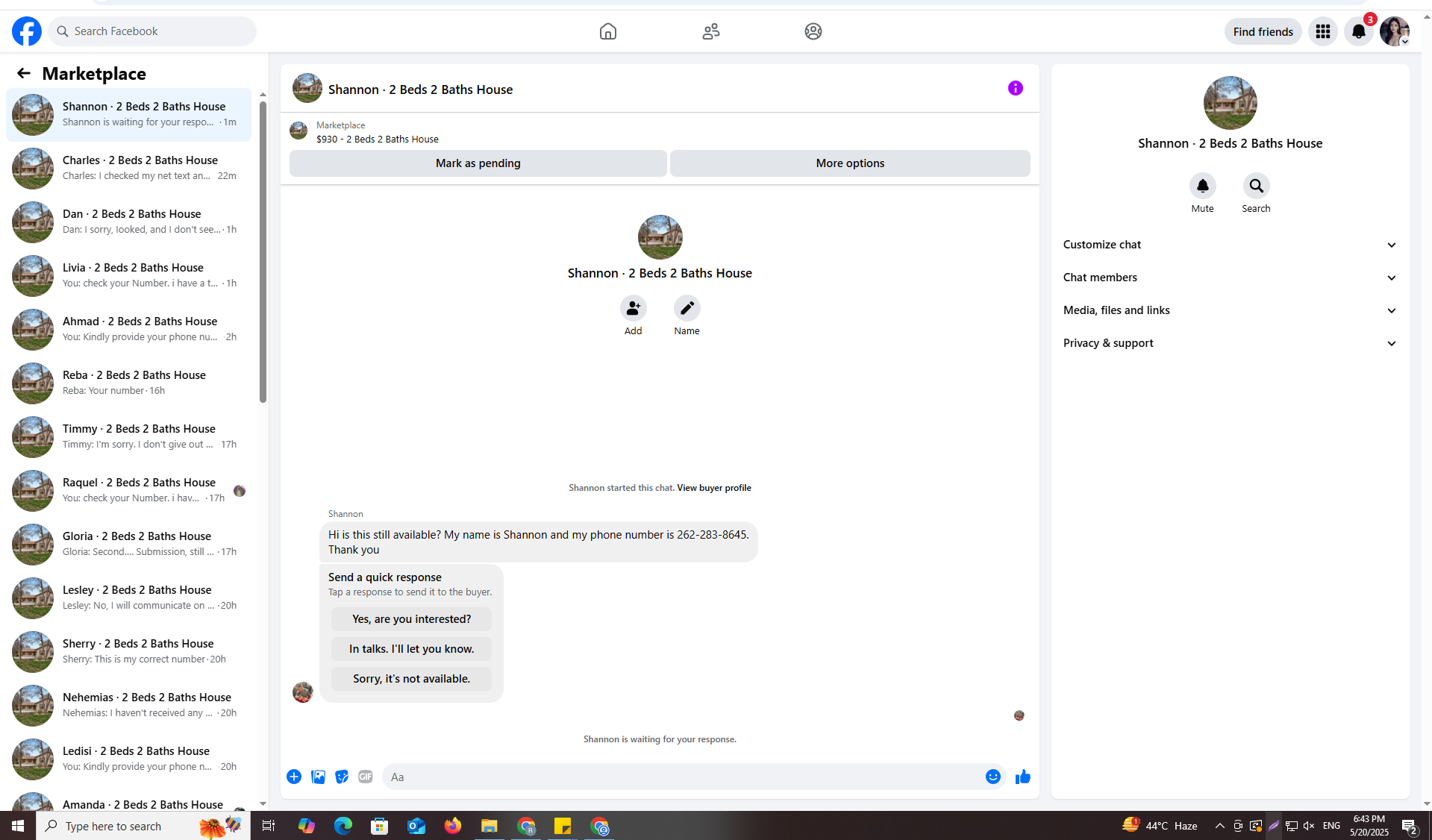Screen dimensions: 1432x840
Task: Send quick reply Sorry, it's not available.
Action: pos(411,679)
